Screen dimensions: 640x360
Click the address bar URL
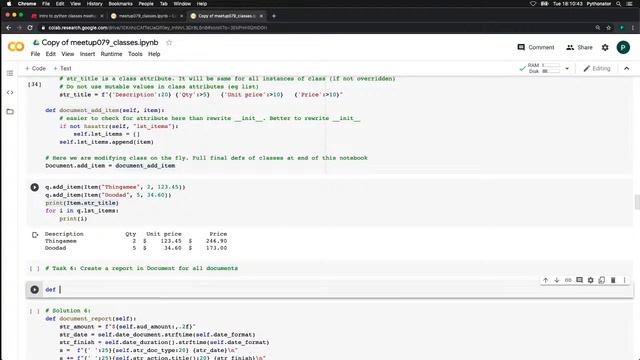point(158,28)
